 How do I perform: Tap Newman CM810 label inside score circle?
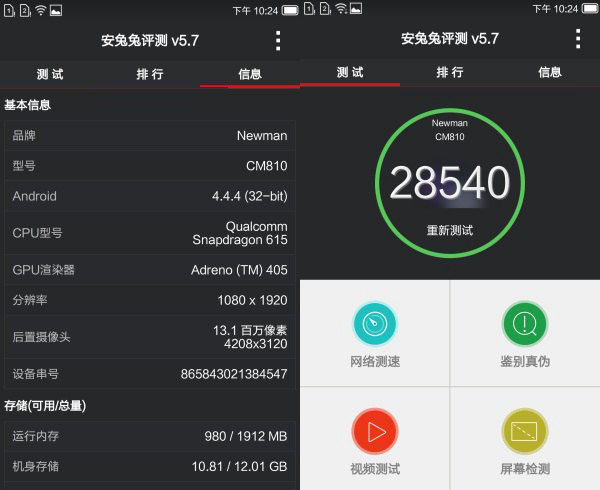pyautogui.click(x=450, y=130)
